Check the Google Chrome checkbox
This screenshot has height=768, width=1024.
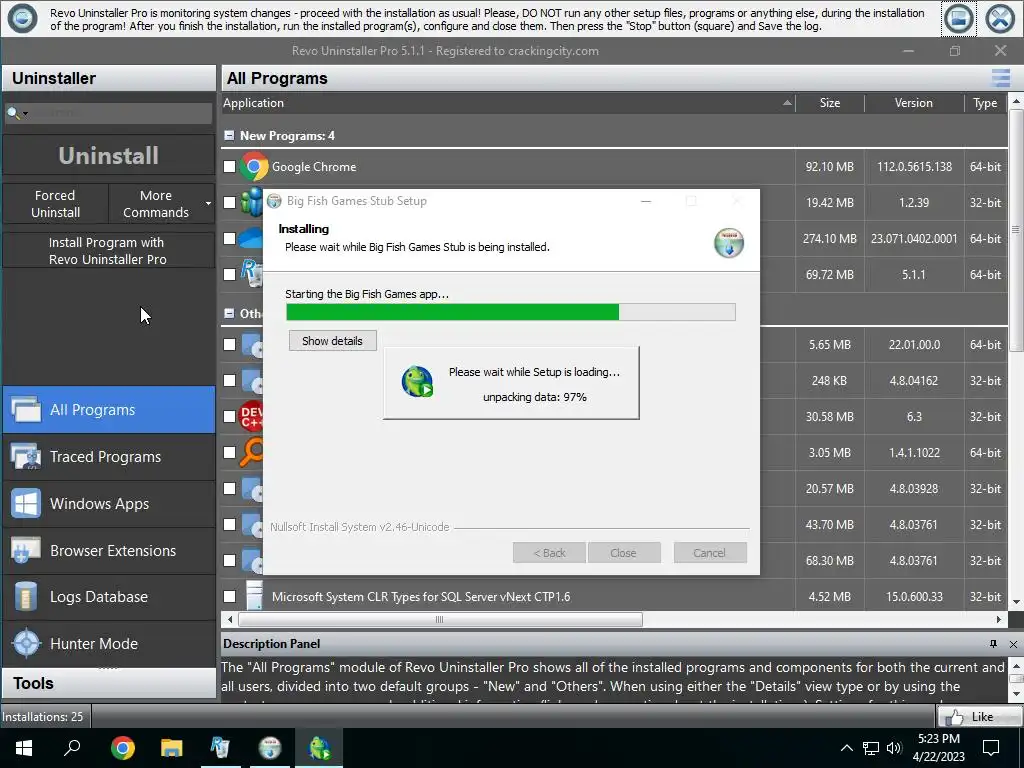click(x=229, y=167)
